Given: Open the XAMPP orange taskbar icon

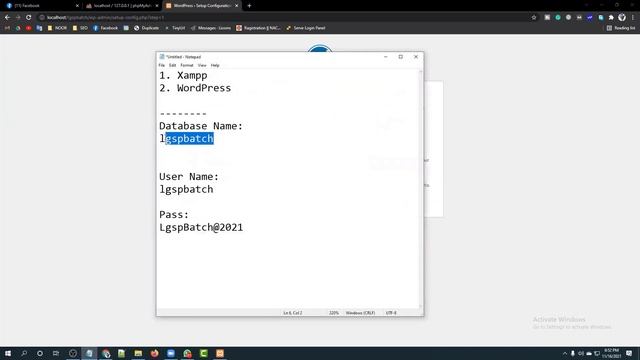Looking at the screenshot, I should (x=220, y=353).
